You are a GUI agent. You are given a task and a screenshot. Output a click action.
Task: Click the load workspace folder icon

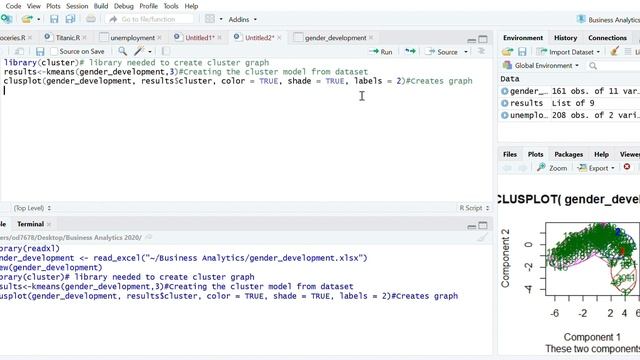[x=507, y=52]
